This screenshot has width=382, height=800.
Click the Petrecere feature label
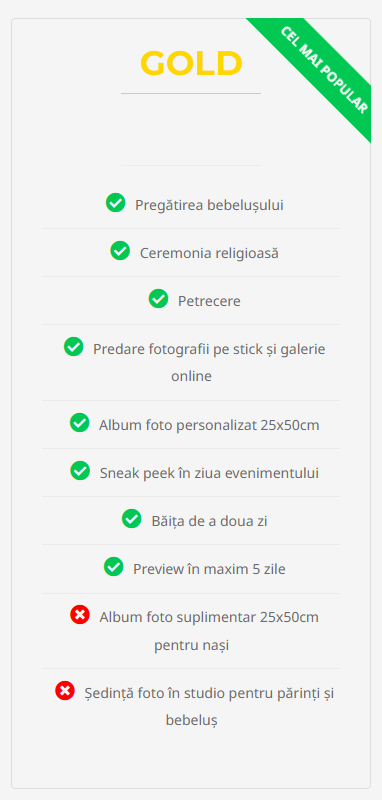(x=209, y=301)
